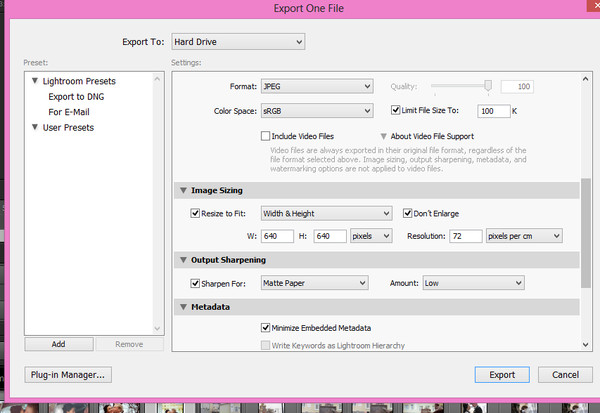This screenshot has height=413, width=600.
Task: Click the Quality value field
Action: point(517,87)
